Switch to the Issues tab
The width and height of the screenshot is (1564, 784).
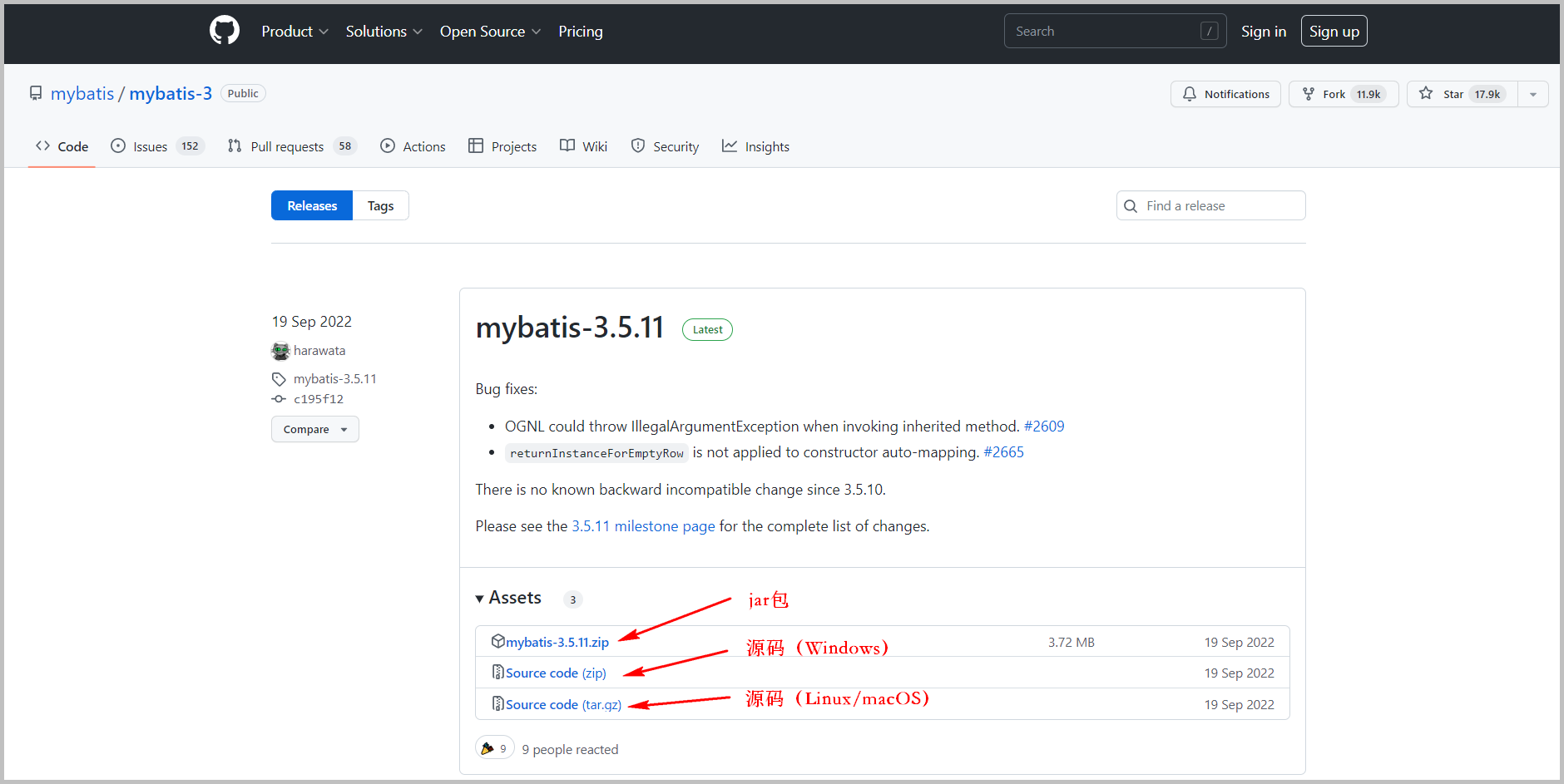point(157,146)
